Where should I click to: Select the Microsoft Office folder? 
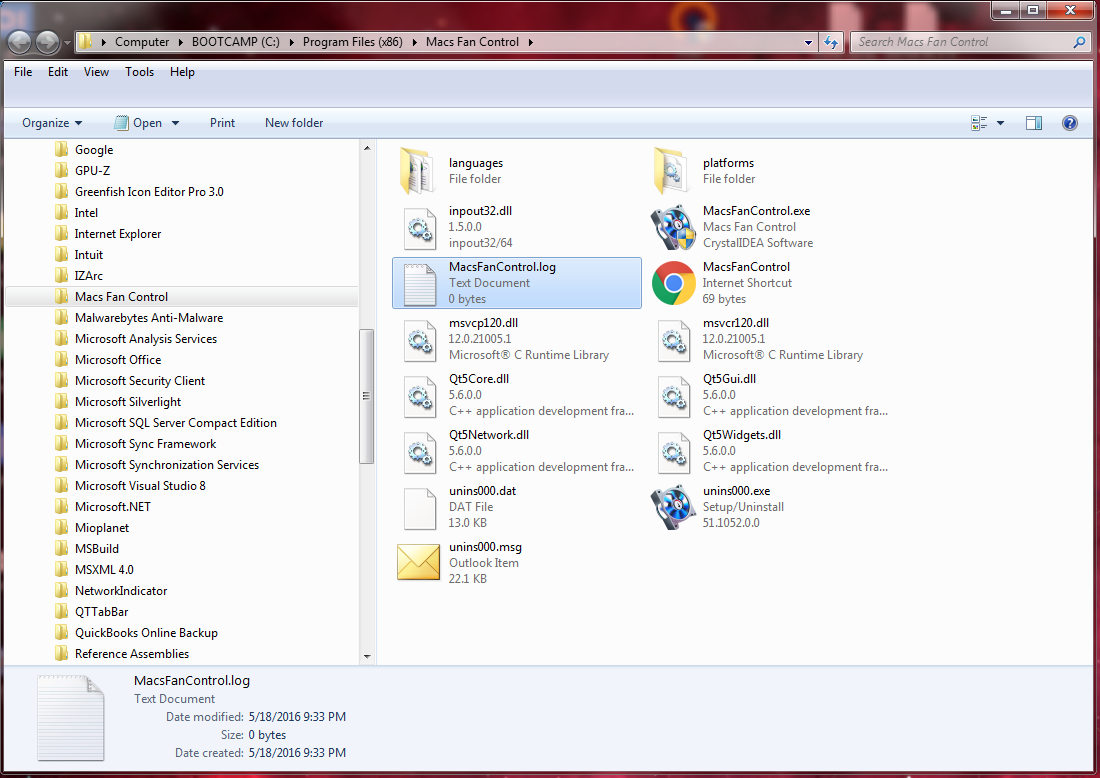[118, 360]
